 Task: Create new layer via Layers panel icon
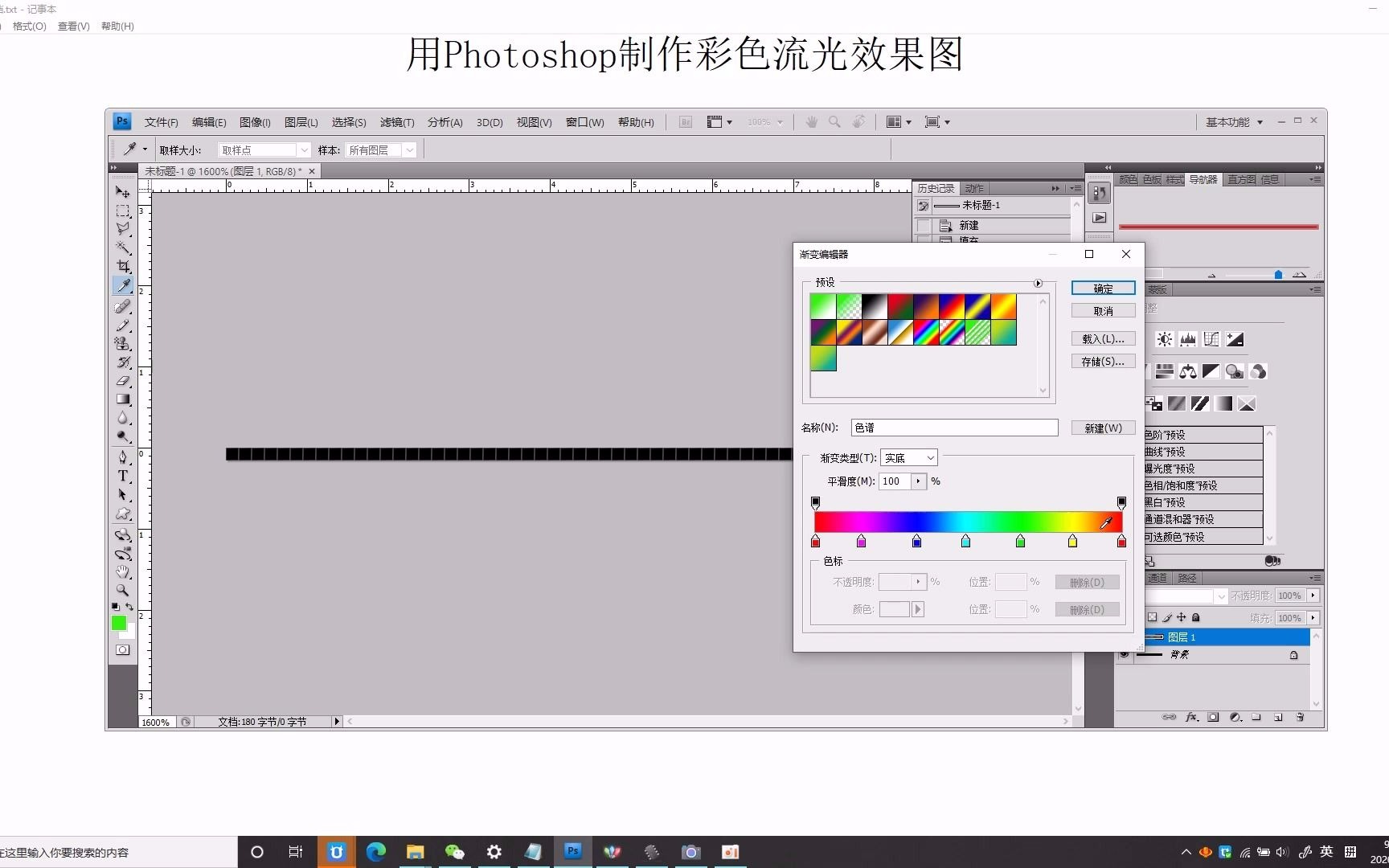pyautogui.click(x=1278, y=717)
